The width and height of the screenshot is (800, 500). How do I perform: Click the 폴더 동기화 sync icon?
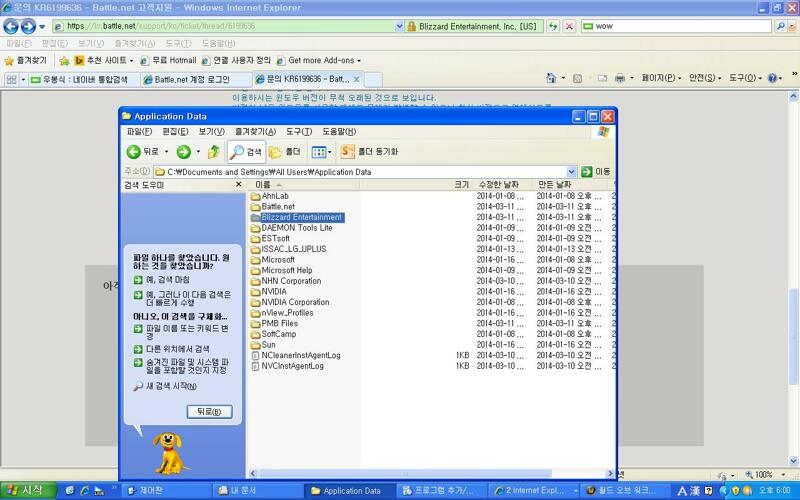(x=369, y=152)
